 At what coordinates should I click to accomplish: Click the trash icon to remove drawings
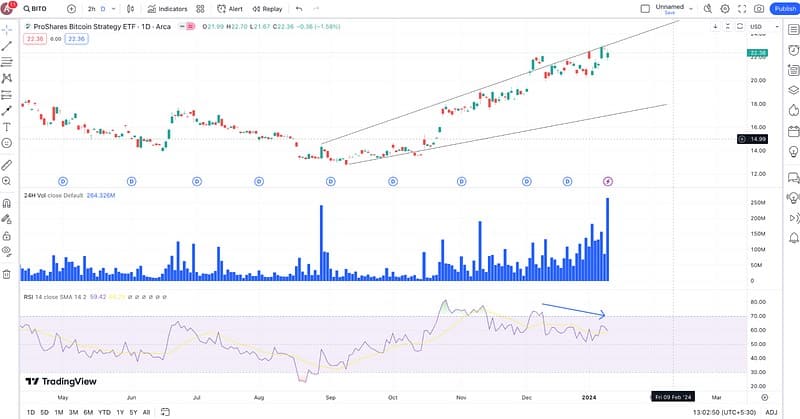coord(7,273)
